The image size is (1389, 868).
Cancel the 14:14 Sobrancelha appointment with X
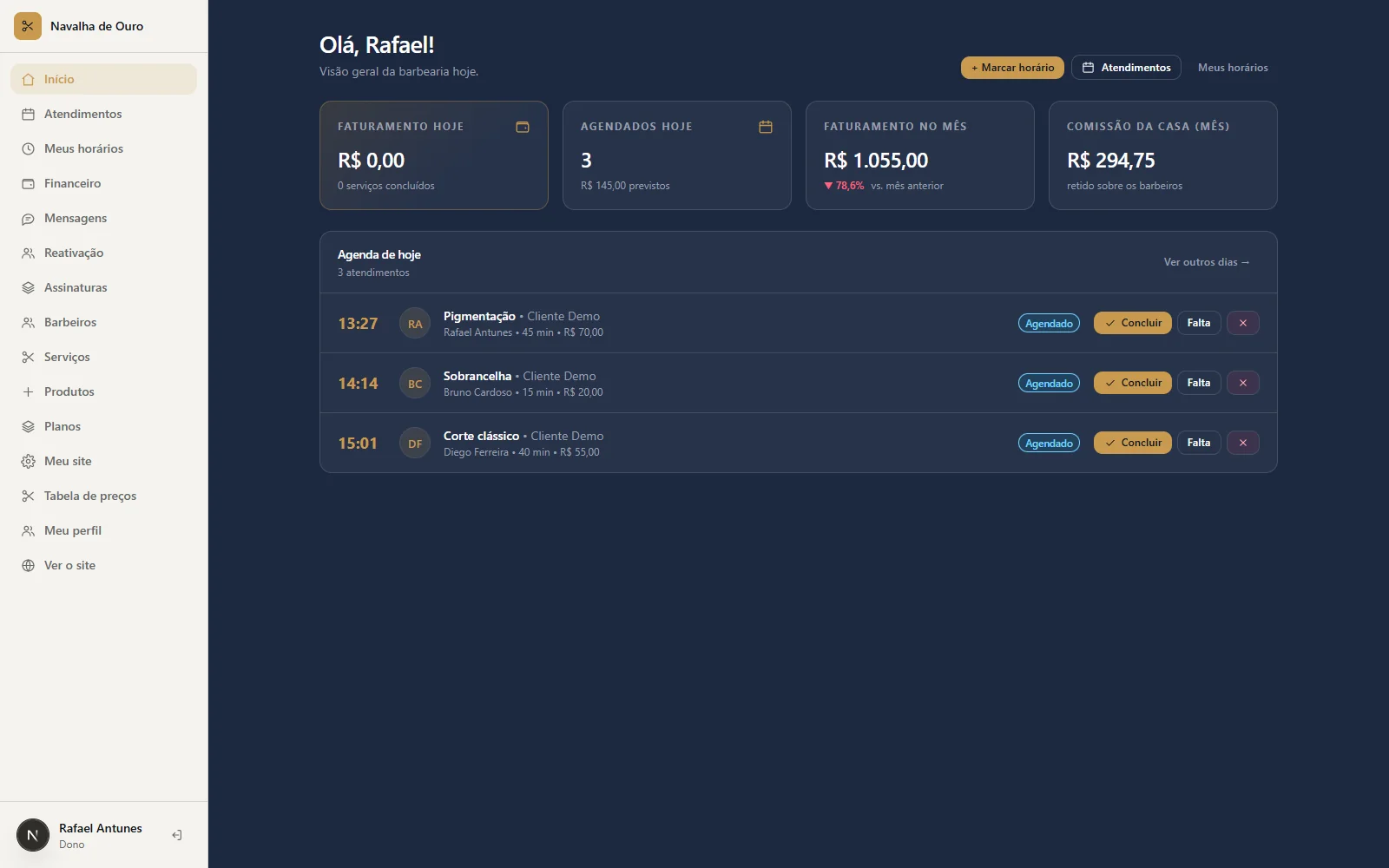pyautogui.click(x=1243, y=383)
